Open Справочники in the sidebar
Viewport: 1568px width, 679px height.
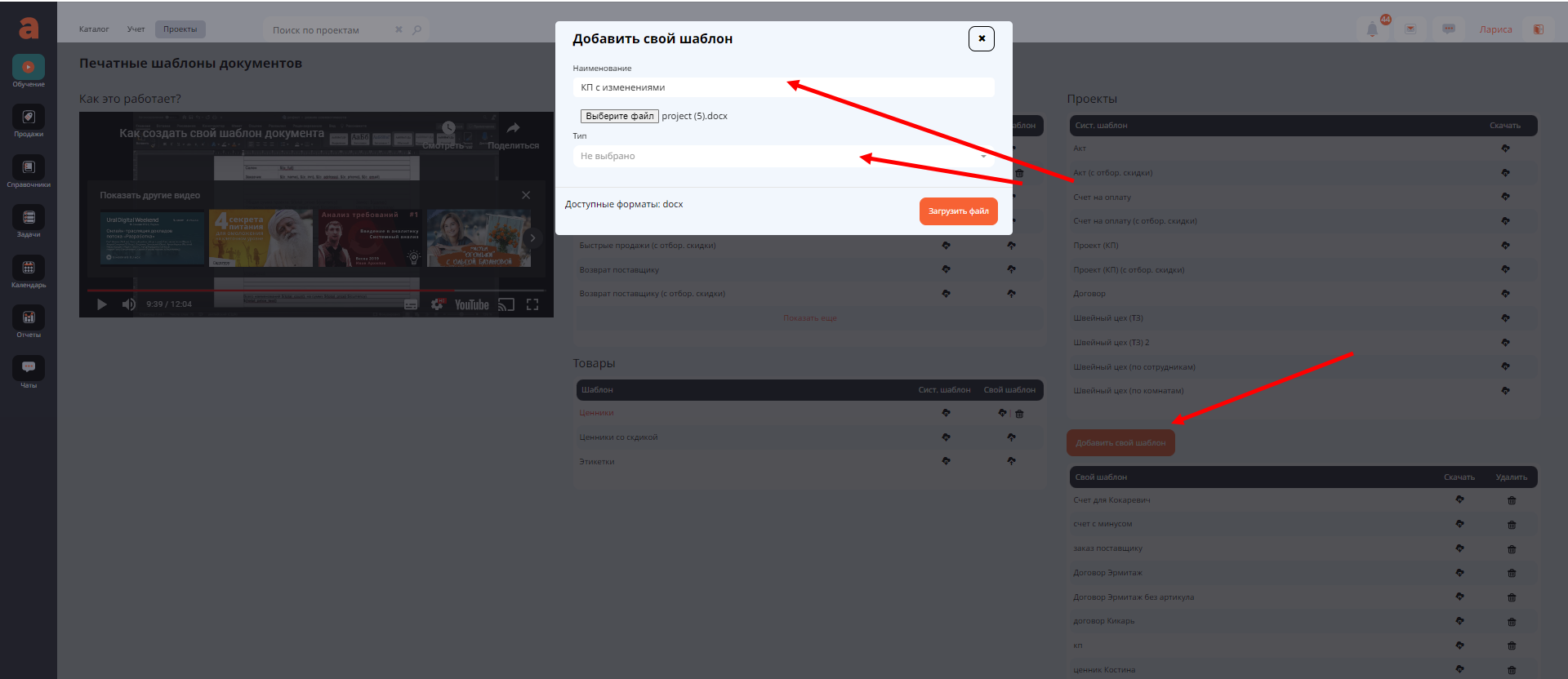click(x=29, y=171)
